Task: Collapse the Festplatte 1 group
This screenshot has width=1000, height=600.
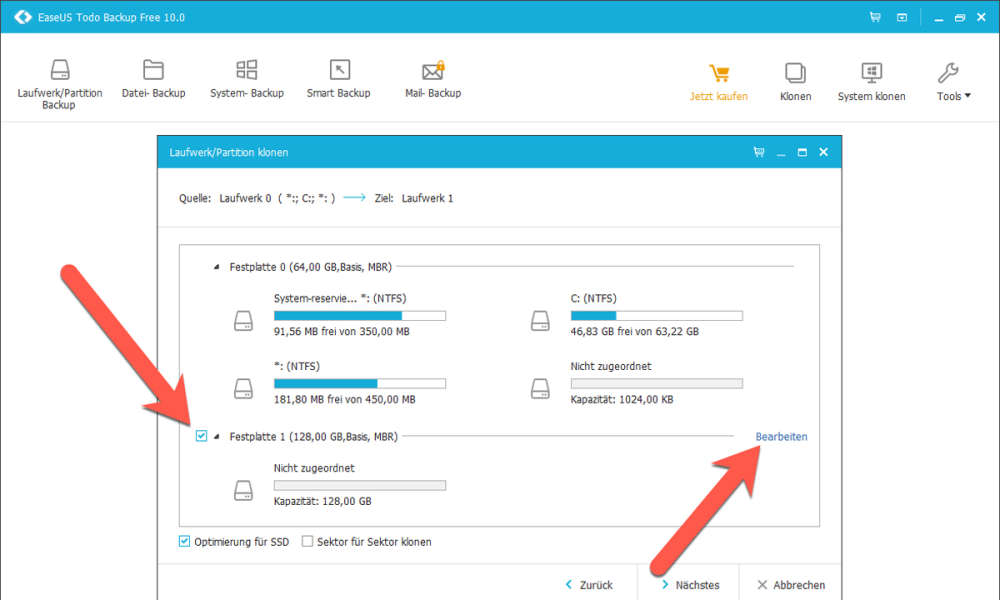Action: pos(216,437)
